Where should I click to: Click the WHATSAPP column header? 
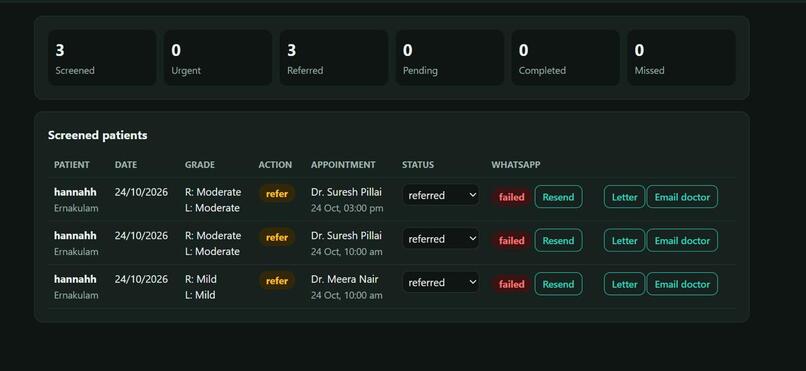pos(516,165)
